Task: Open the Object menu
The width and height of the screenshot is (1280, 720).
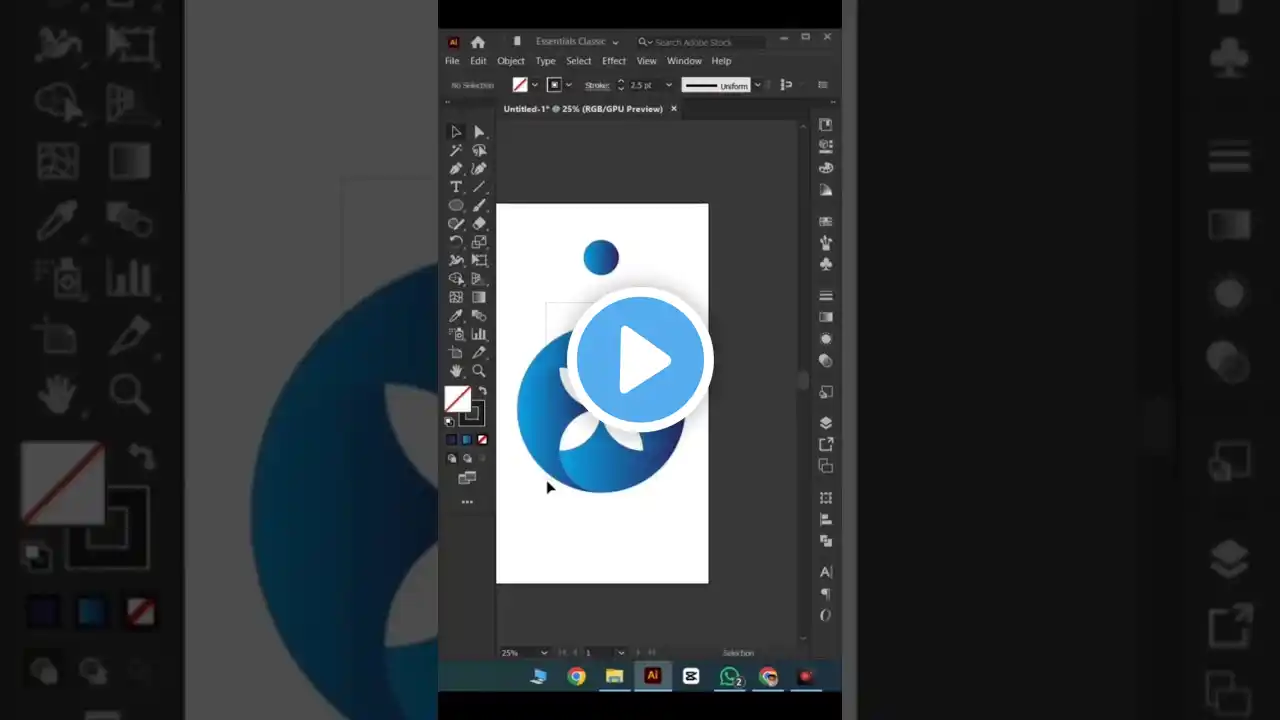Action: 511,61
